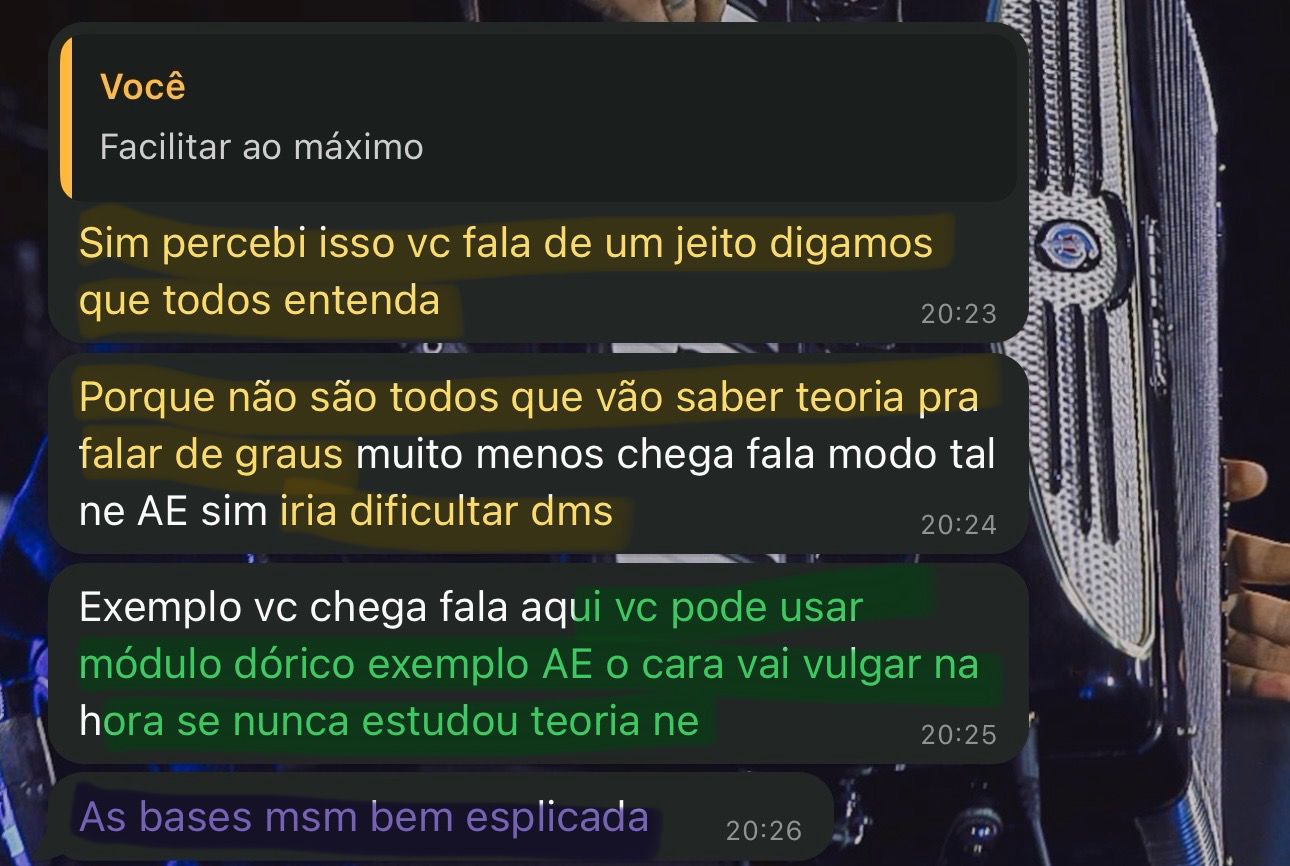This screenshot has width=1290, height=866.
Task: Click the 20:25 timestamp
Action: click(x=958, y=735)
